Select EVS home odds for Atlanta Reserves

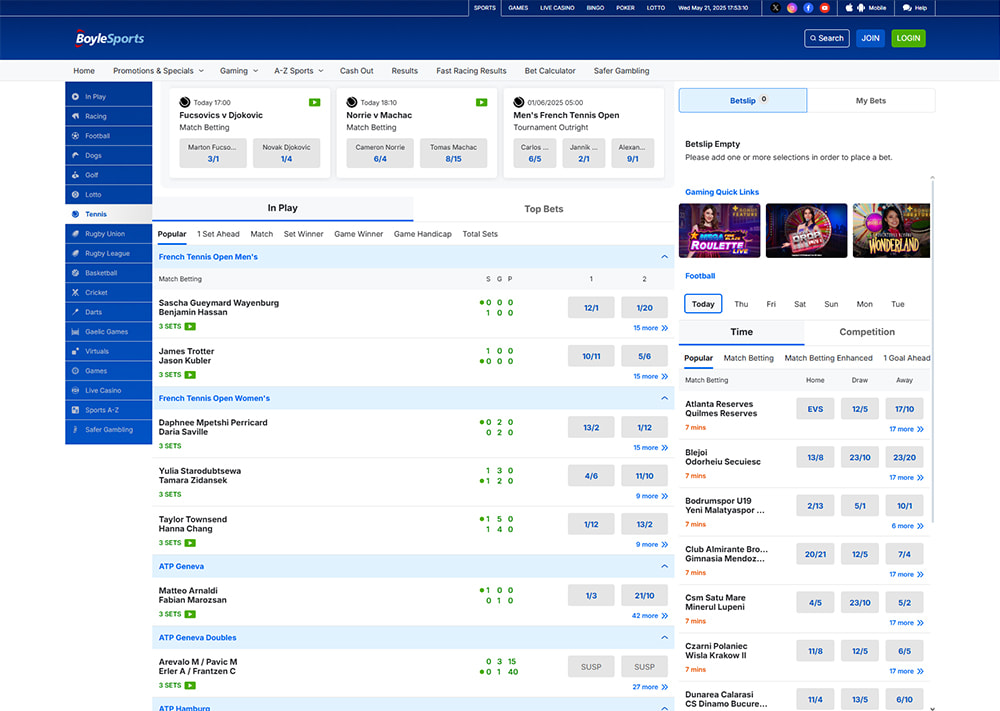tap(815, 409)
